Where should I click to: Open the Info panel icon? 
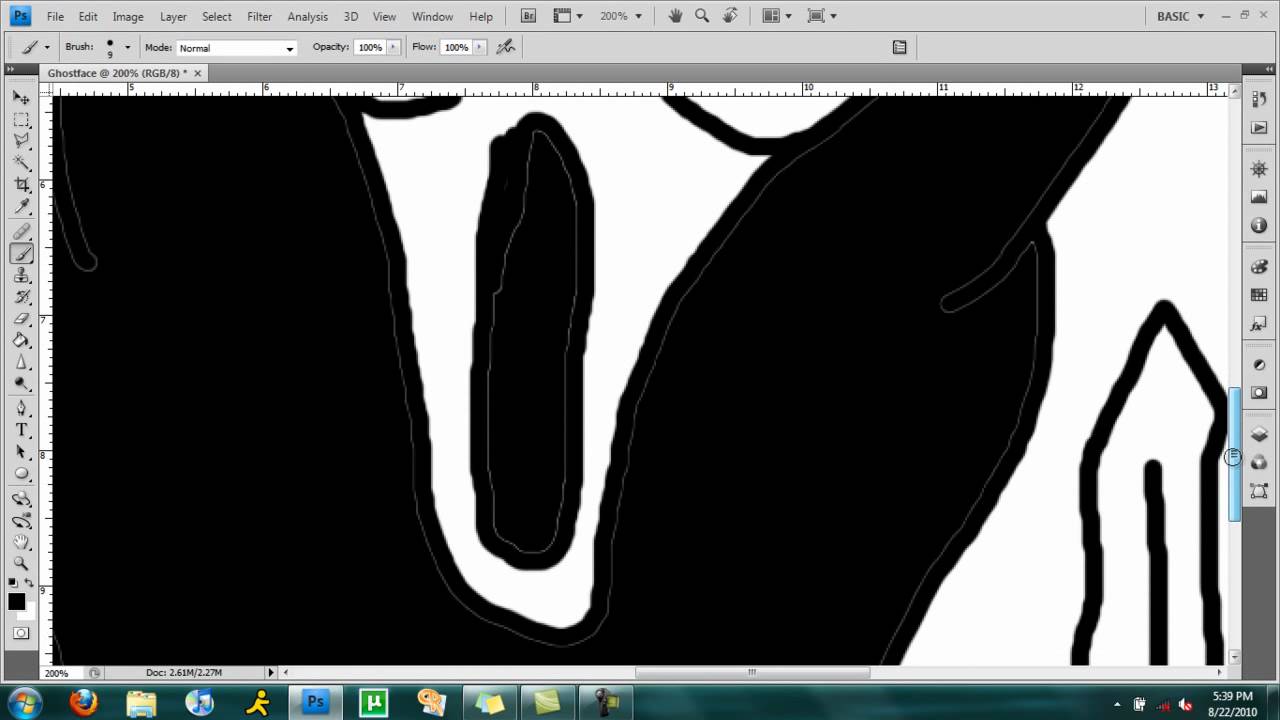click(x=1259, y=226)
